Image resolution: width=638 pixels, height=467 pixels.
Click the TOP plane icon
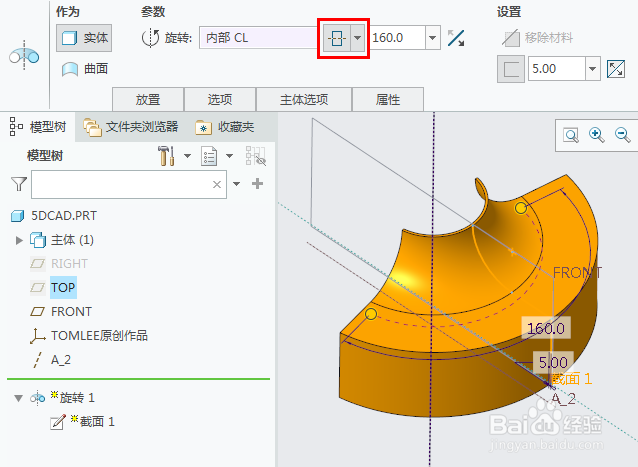[37, 288]
